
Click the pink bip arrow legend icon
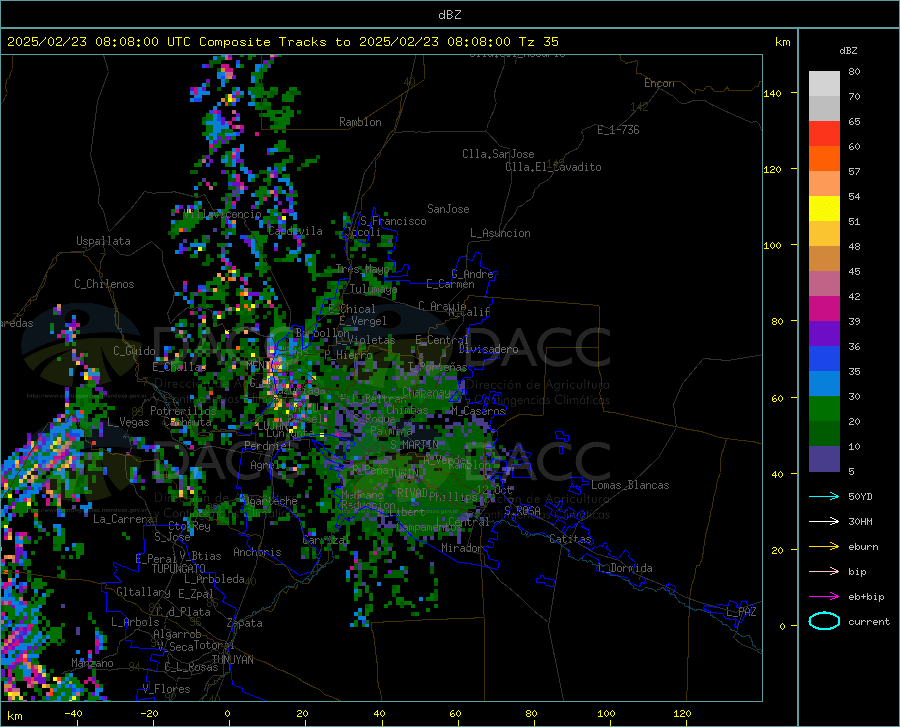[x=824, y=572]
